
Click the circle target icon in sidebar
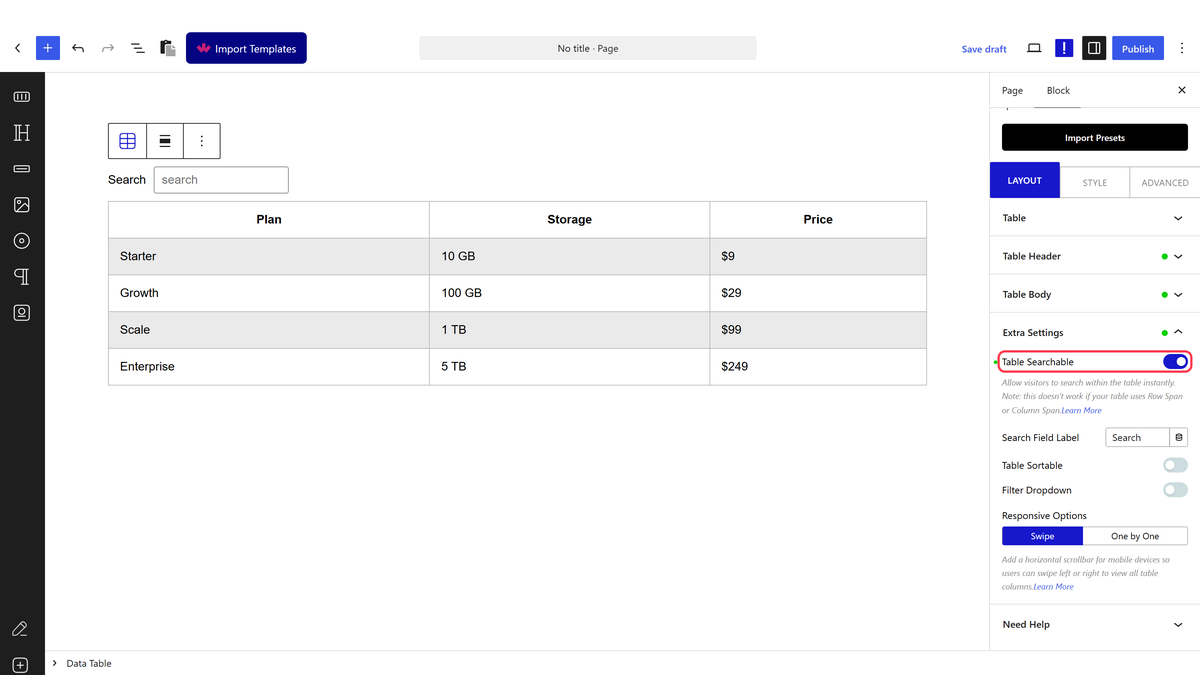pos(22,241)
